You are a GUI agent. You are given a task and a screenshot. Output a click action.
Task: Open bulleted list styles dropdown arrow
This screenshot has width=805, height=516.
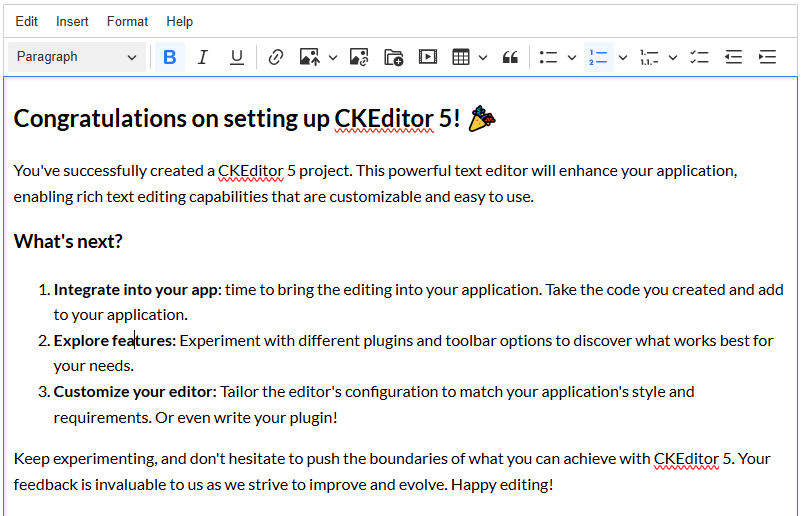tap(572, 58)
